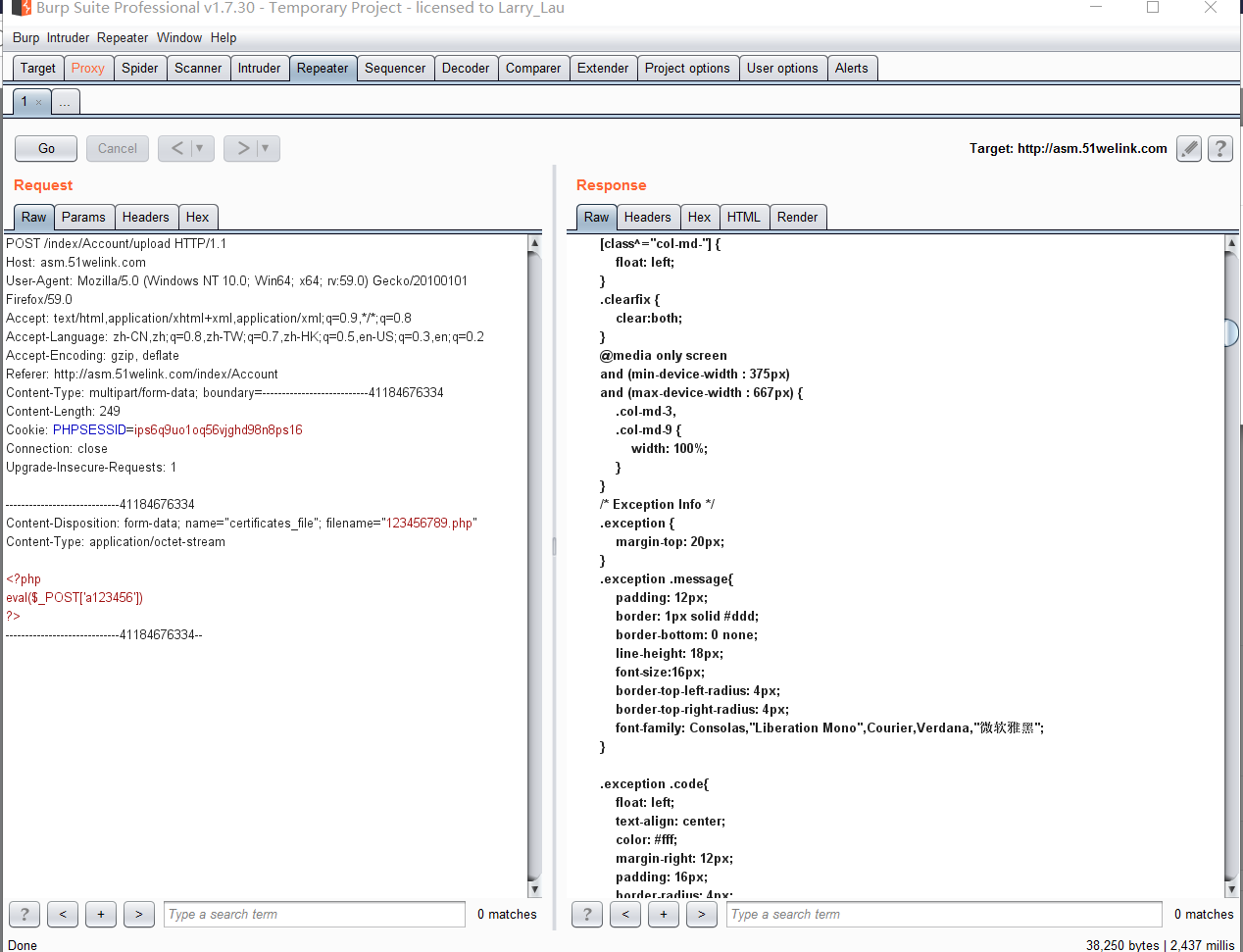This screenshot has height=952, width=1243.
Task: Click response pane scroll down arrow
Action: (x=1232, y=889)
